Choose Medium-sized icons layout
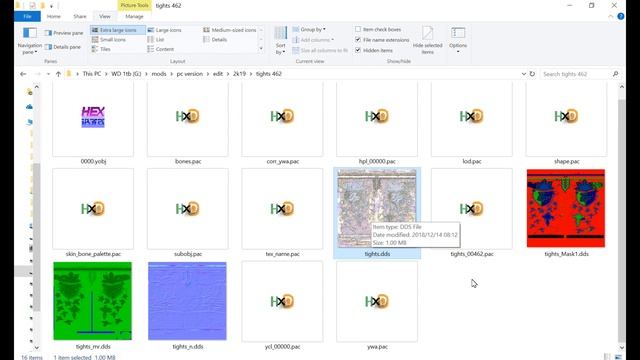 tap(230, 30)
